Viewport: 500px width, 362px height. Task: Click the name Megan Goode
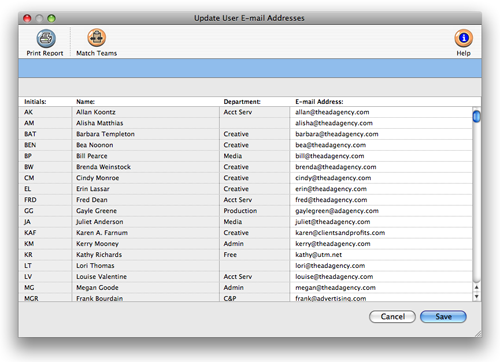click(97, 288)
